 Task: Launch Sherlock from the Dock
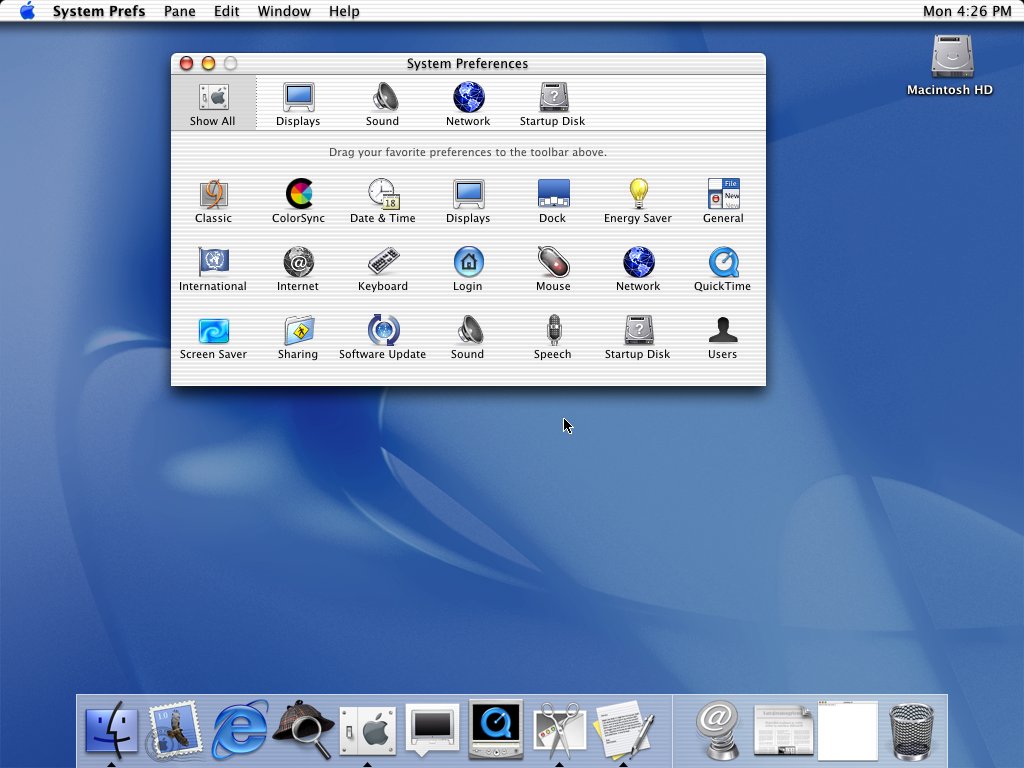[x=303, y=729]
